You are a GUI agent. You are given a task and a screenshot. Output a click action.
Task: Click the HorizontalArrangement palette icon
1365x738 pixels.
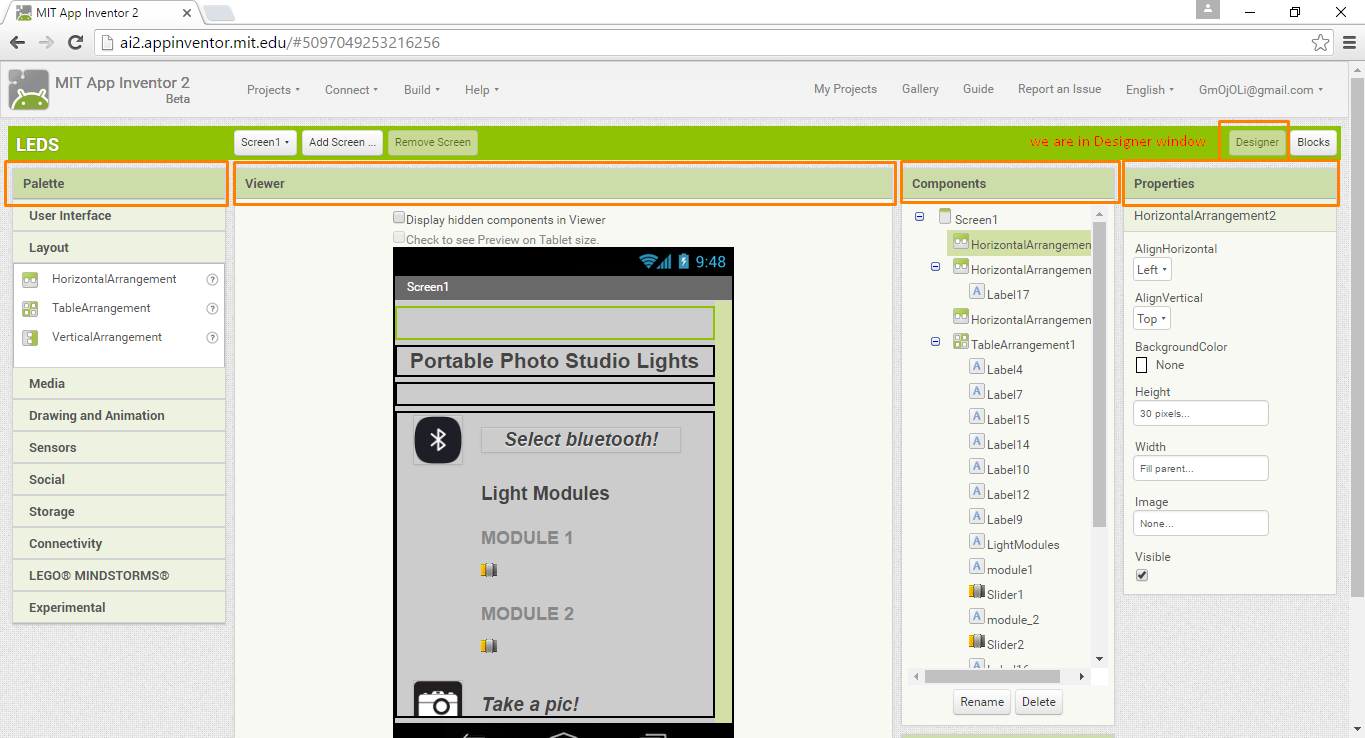tap(30, 280)
